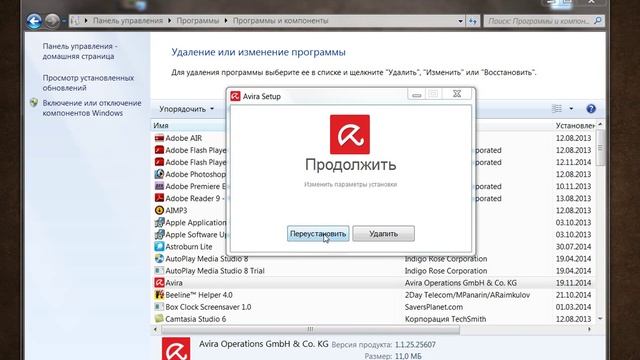Click the Beeline Helper 4.0 icon

coord(159,295)
